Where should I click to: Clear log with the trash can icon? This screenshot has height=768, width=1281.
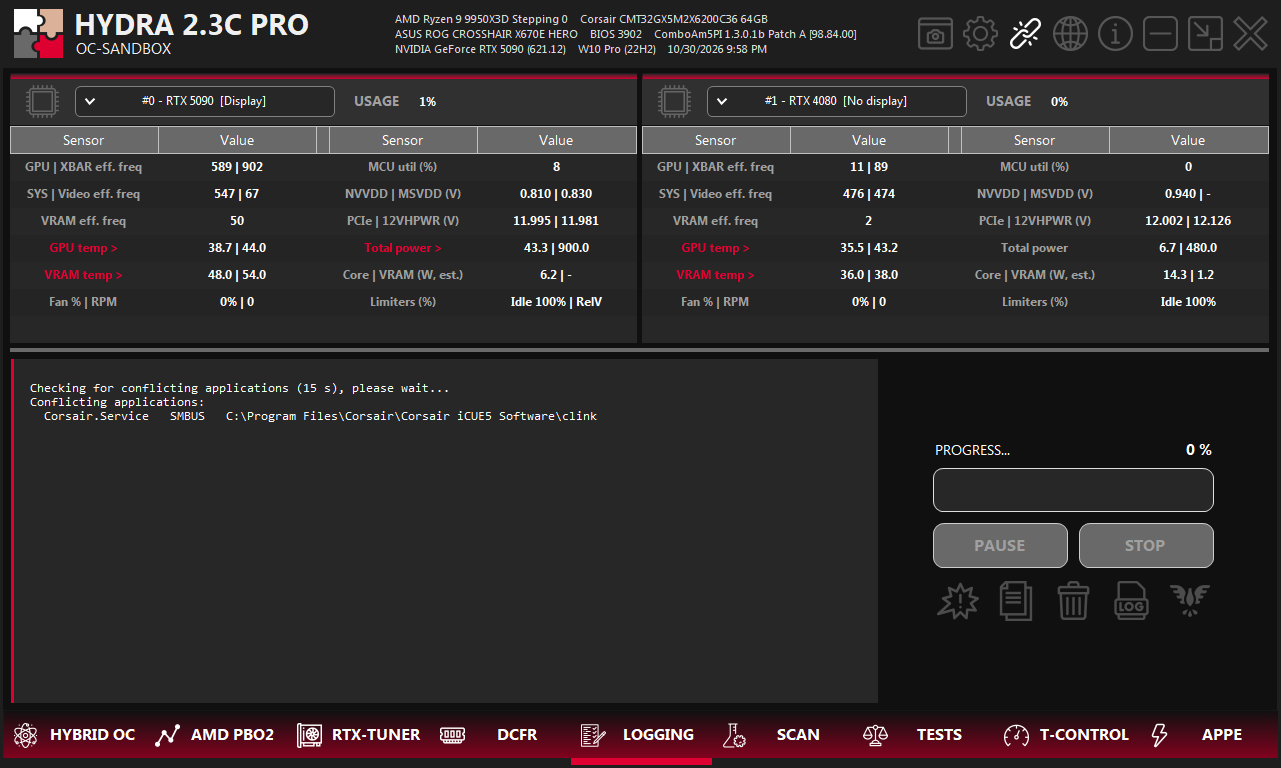click(x=1073, y=600)
